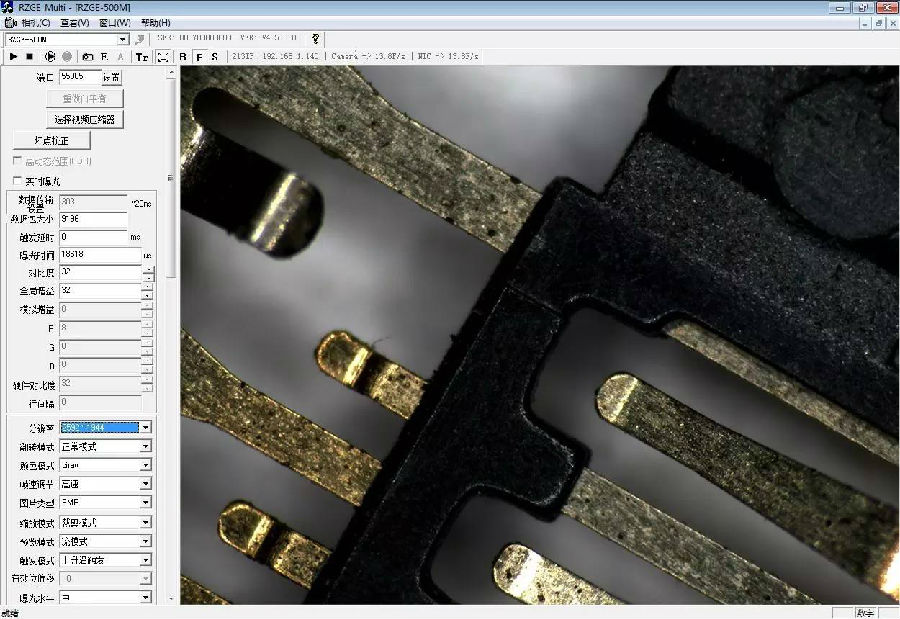Viewport: 900px width, 619px height.
Task: Click the panel scroll-down arrow
Action: tap(170, 599)
